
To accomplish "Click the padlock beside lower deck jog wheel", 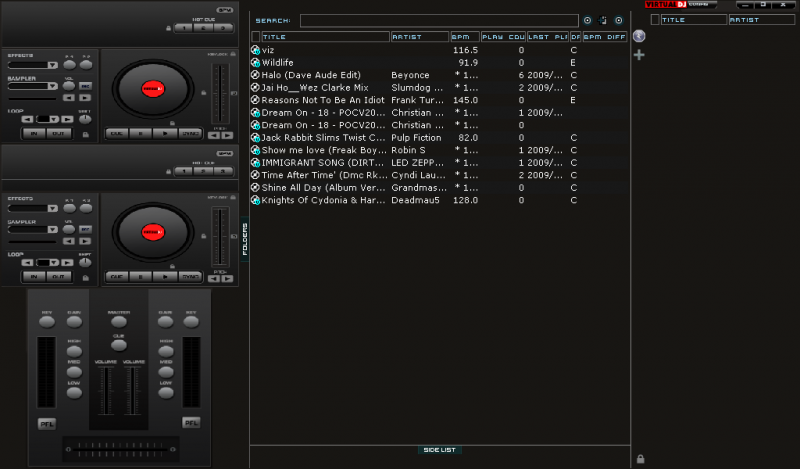I will [204, 236].
